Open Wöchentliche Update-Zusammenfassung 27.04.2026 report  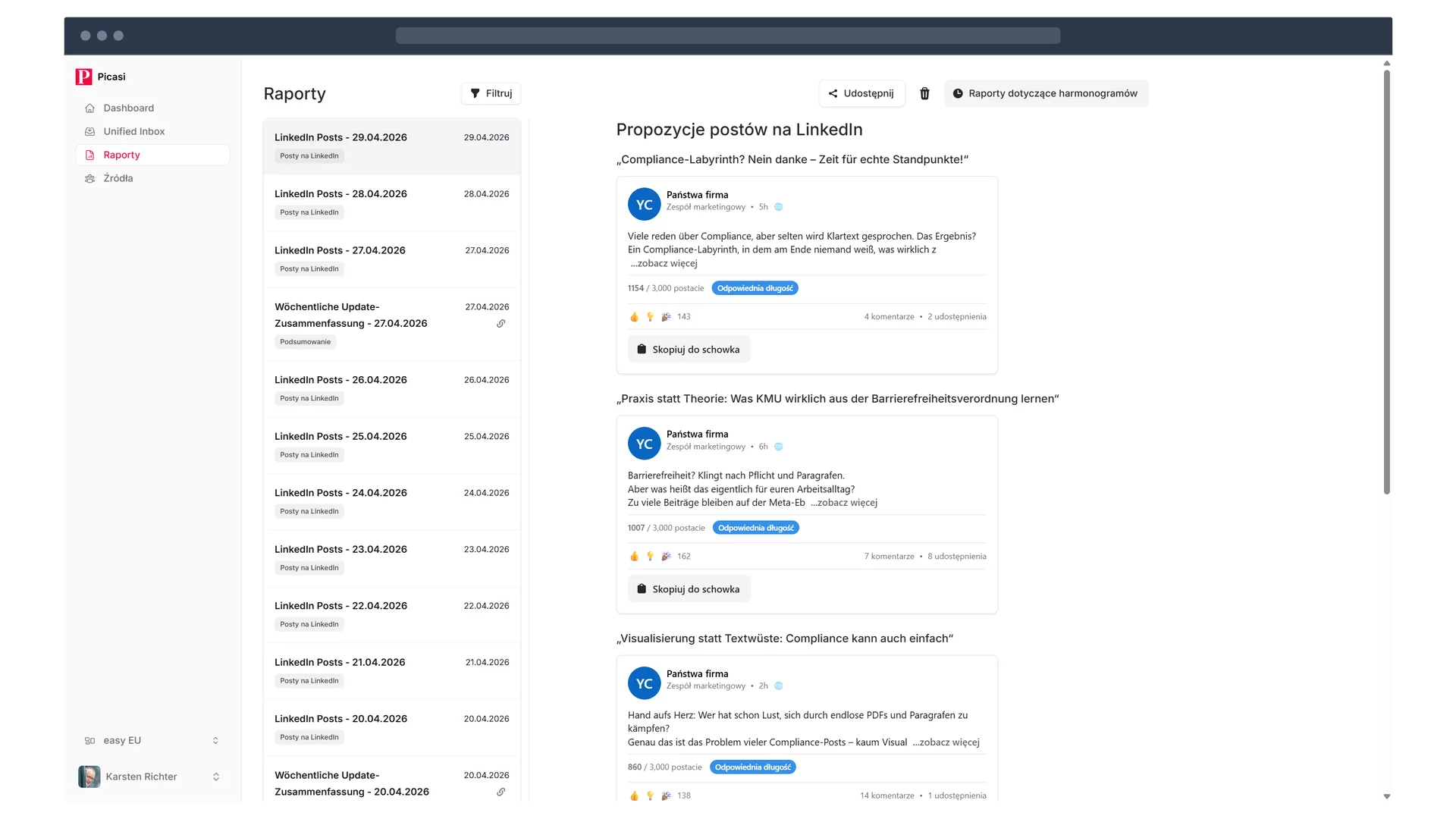(x=392, y=324)
